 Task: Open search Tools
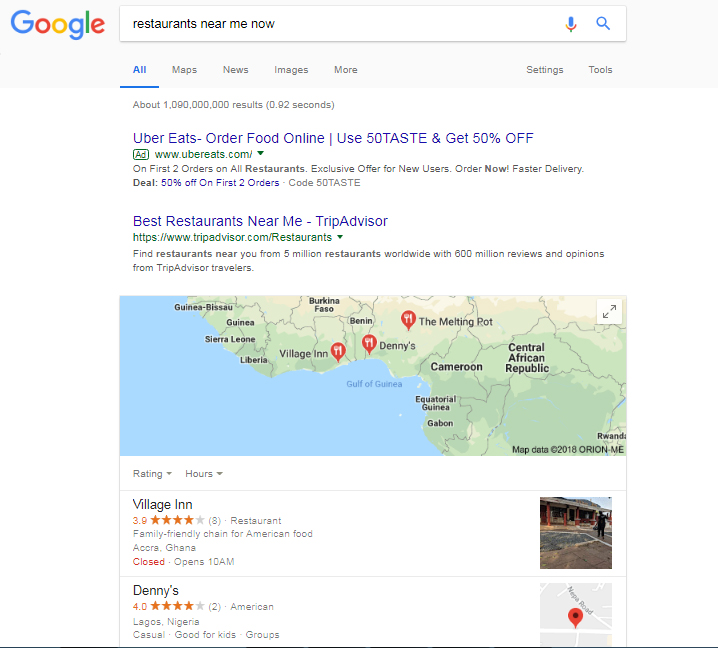point(600,70)
